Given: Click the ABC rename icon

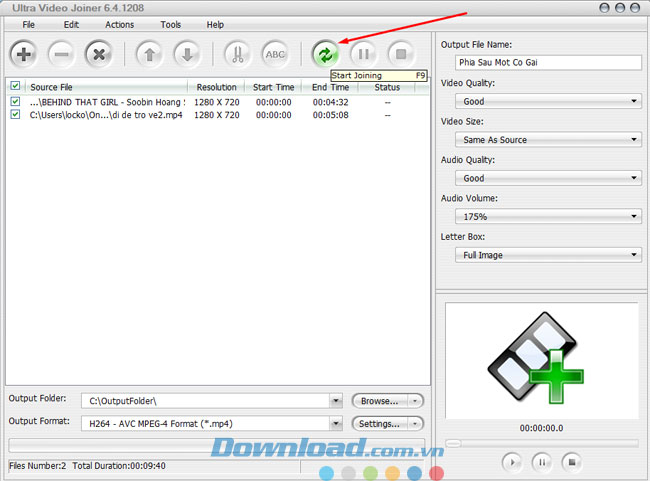Looking at the screenshot, I should (275, 54).
